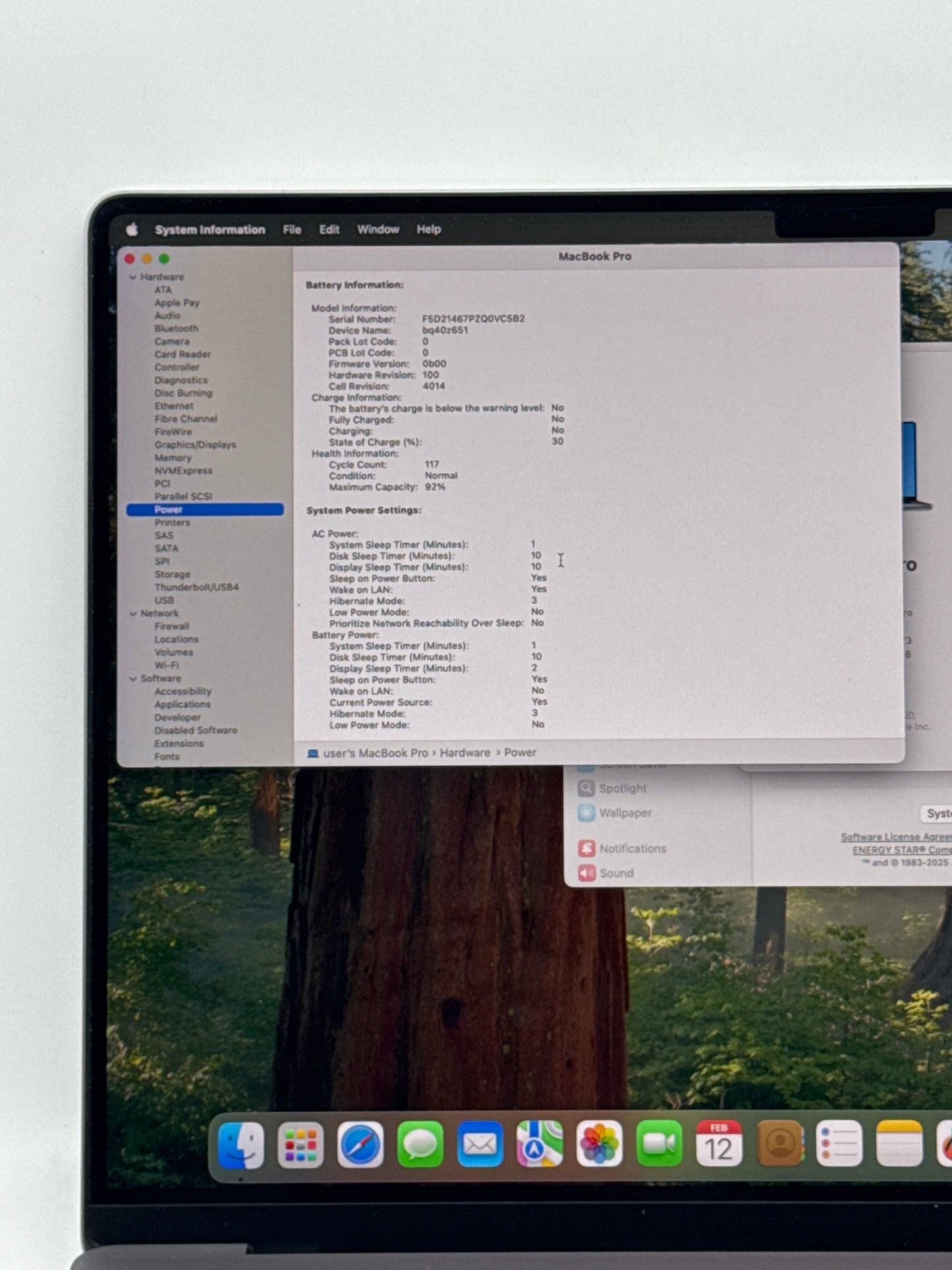Collapse the Network section in sidebar
This screenshot has height=1270, width=952.
pos(133,614)
